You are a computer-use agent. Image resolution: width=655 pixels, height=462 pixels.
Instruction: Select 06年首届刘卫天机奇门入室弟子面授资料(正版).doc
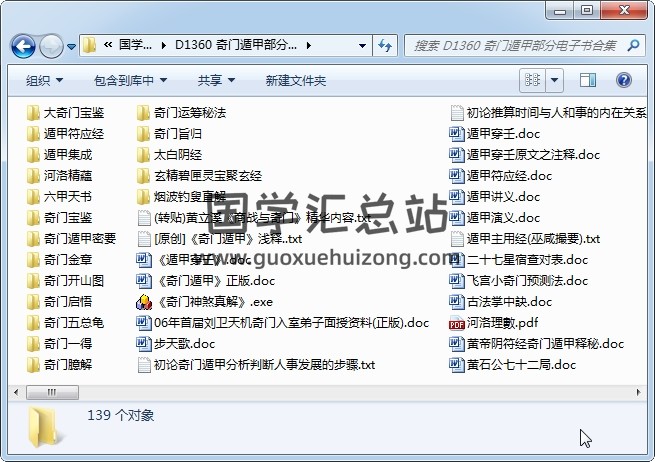click(283, 322)
